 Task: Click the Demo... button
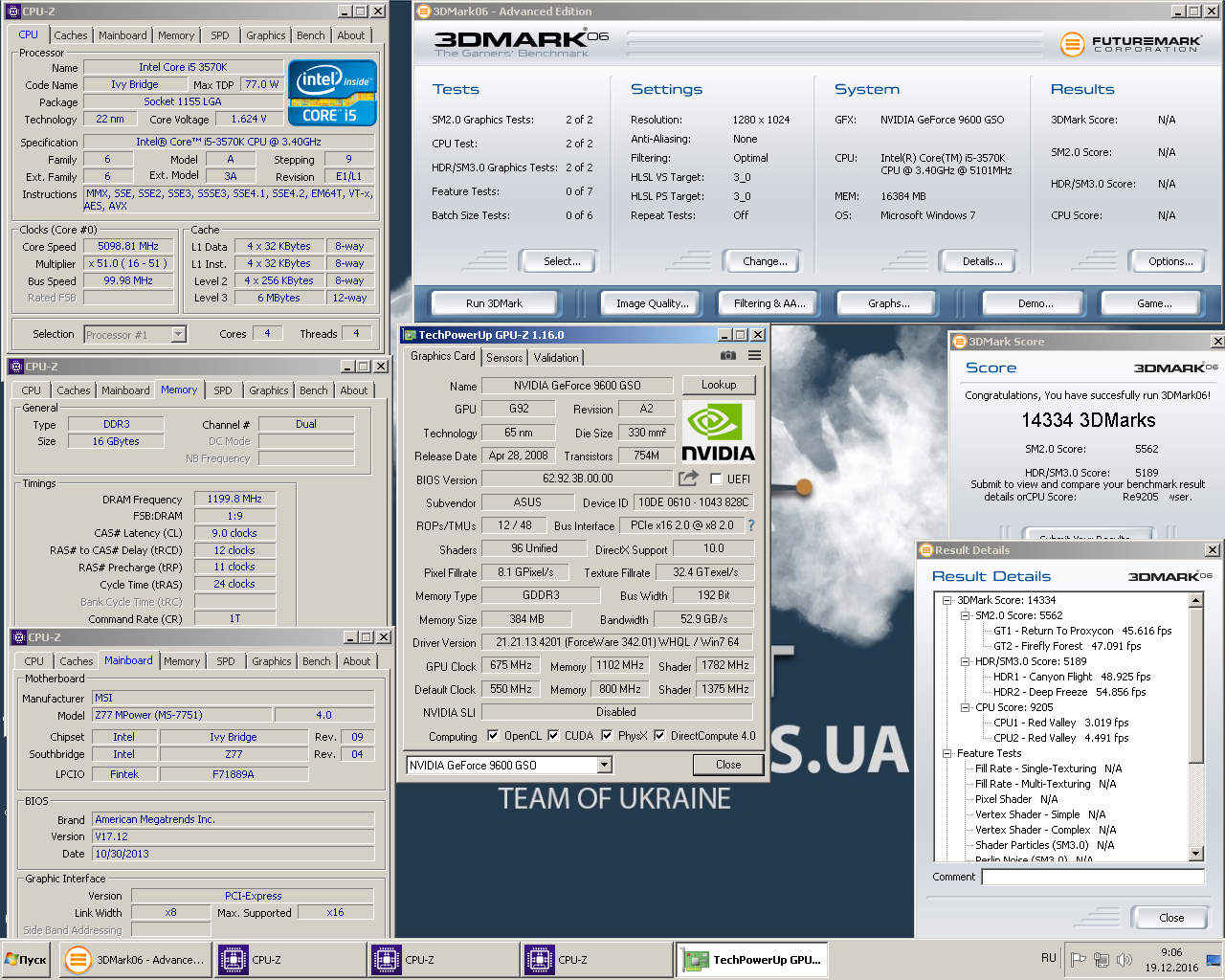coord(1036,303)
